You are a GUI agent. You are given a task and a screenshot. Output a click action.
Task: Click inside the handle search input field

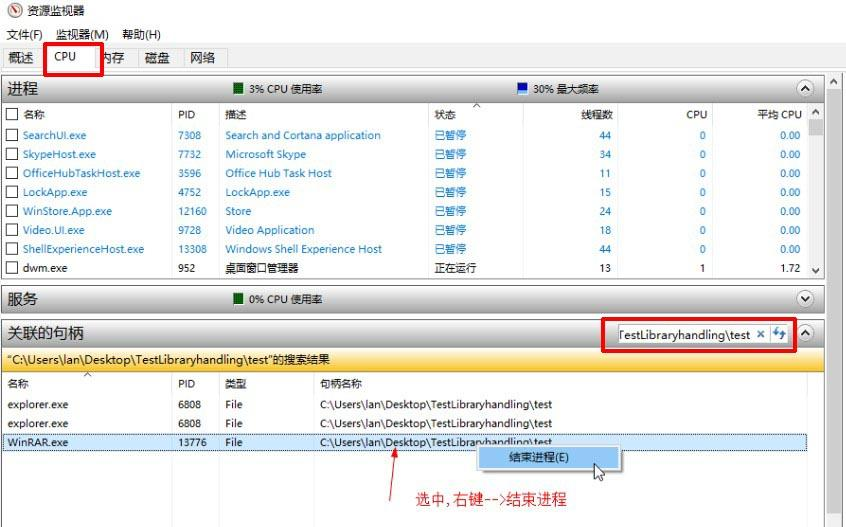point(684,334)
